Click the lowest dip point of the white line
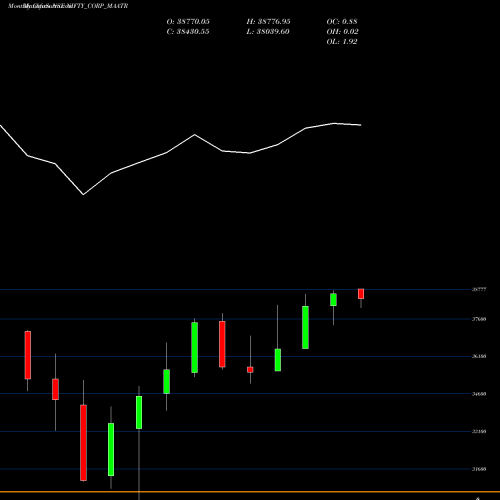 (x=83, y=194)
